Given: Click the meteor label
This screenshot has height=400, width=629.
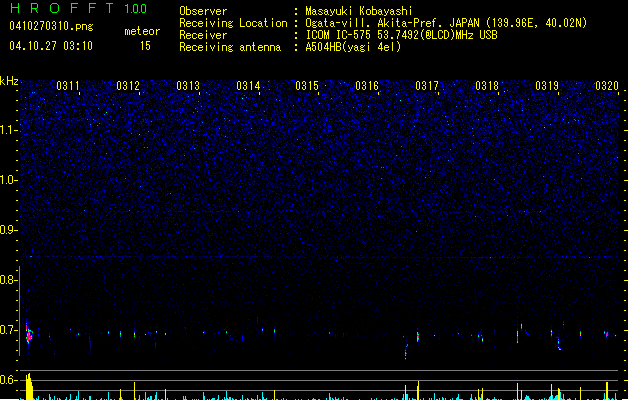Looking at the screenshot, I should tap(142, 31).
